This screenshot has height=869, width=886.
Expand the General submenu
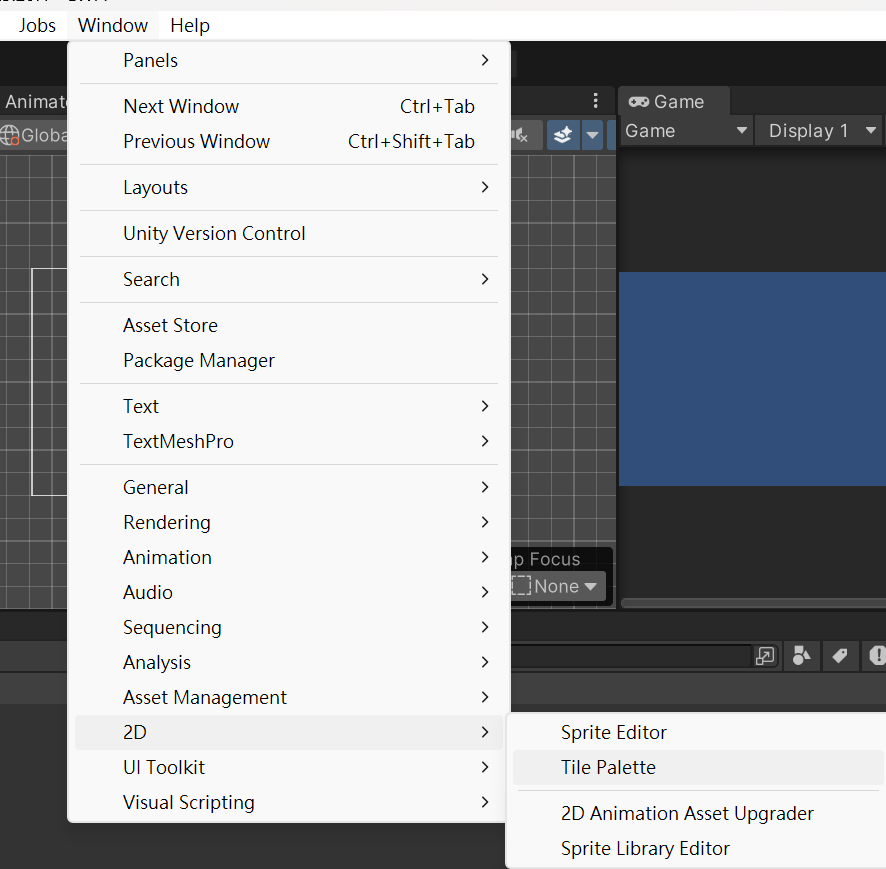click(289, 487)
